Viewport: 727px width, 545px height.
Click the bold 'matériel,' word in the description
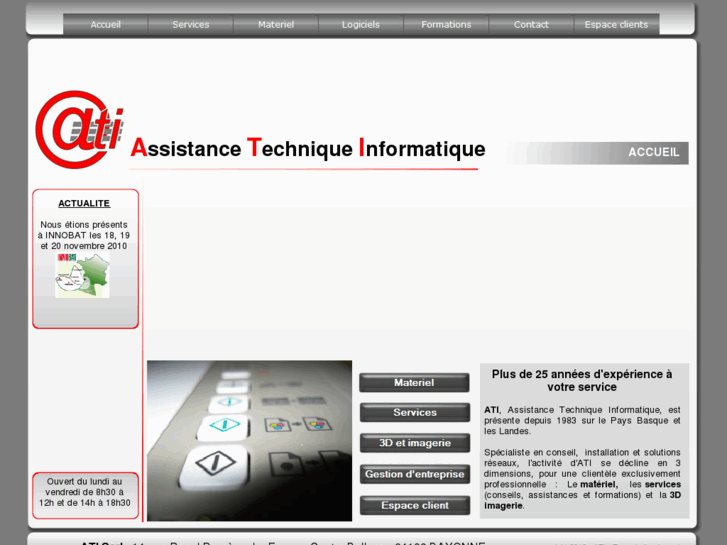599,484
